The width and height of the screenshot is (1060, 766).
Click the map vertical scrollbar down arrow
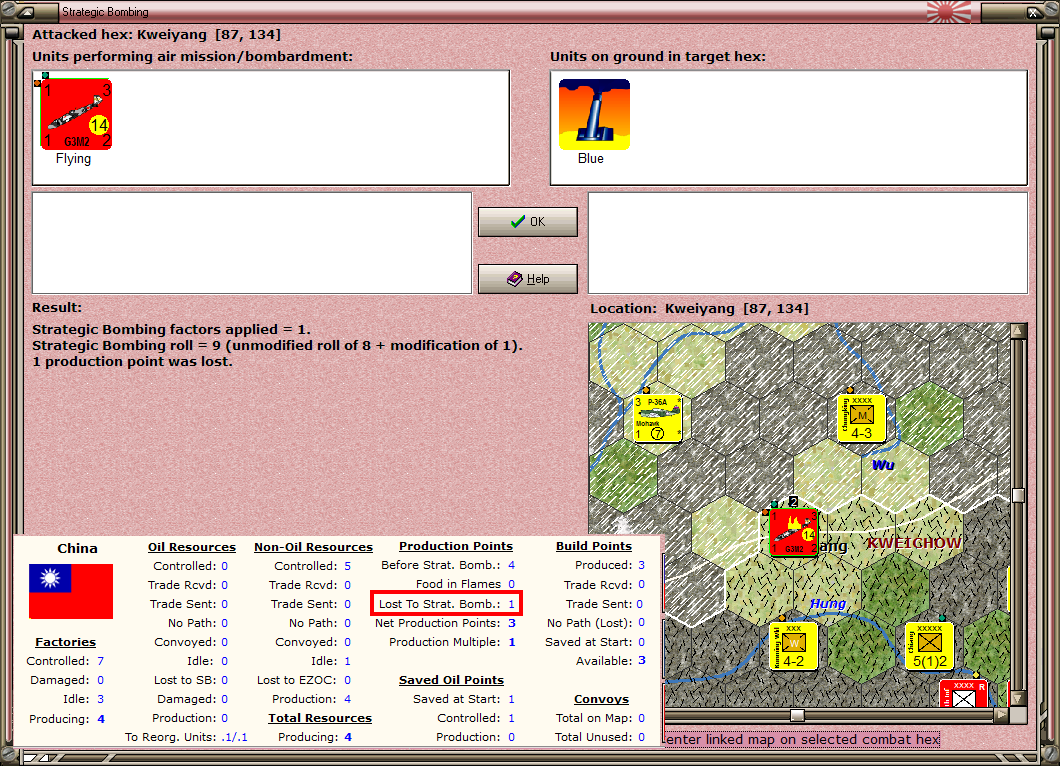[1018, 698]
